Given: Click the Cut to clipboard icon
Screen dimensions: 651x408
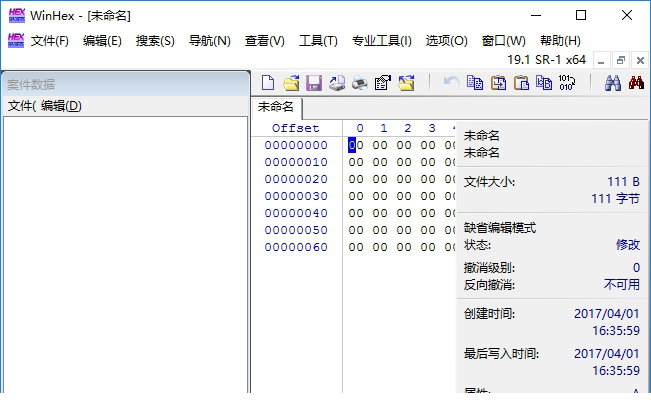Looking at the screenshot, I should click(498, 83).
